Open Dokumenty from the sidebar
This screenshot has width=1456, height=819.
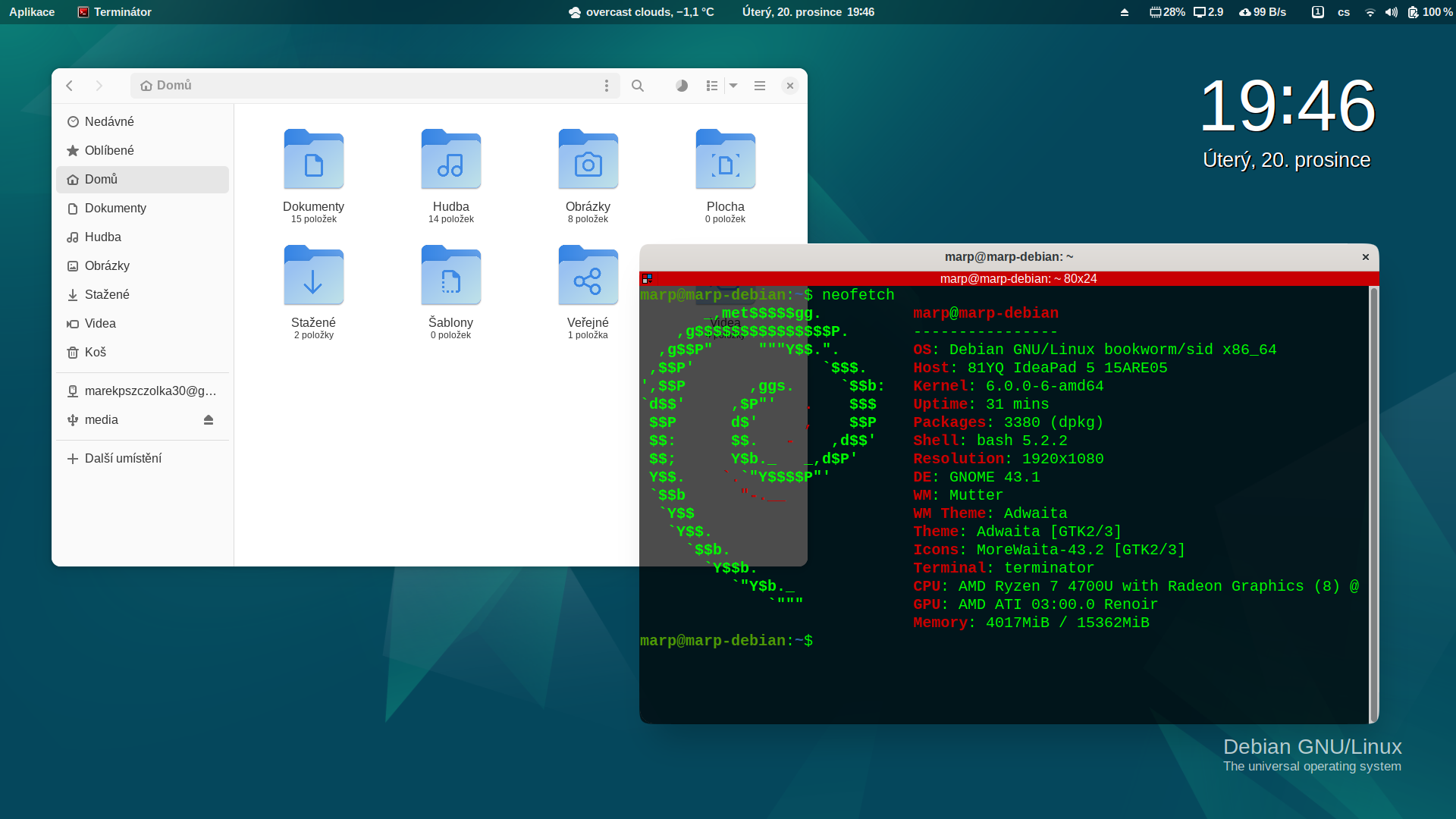click(x=143, y=208)
